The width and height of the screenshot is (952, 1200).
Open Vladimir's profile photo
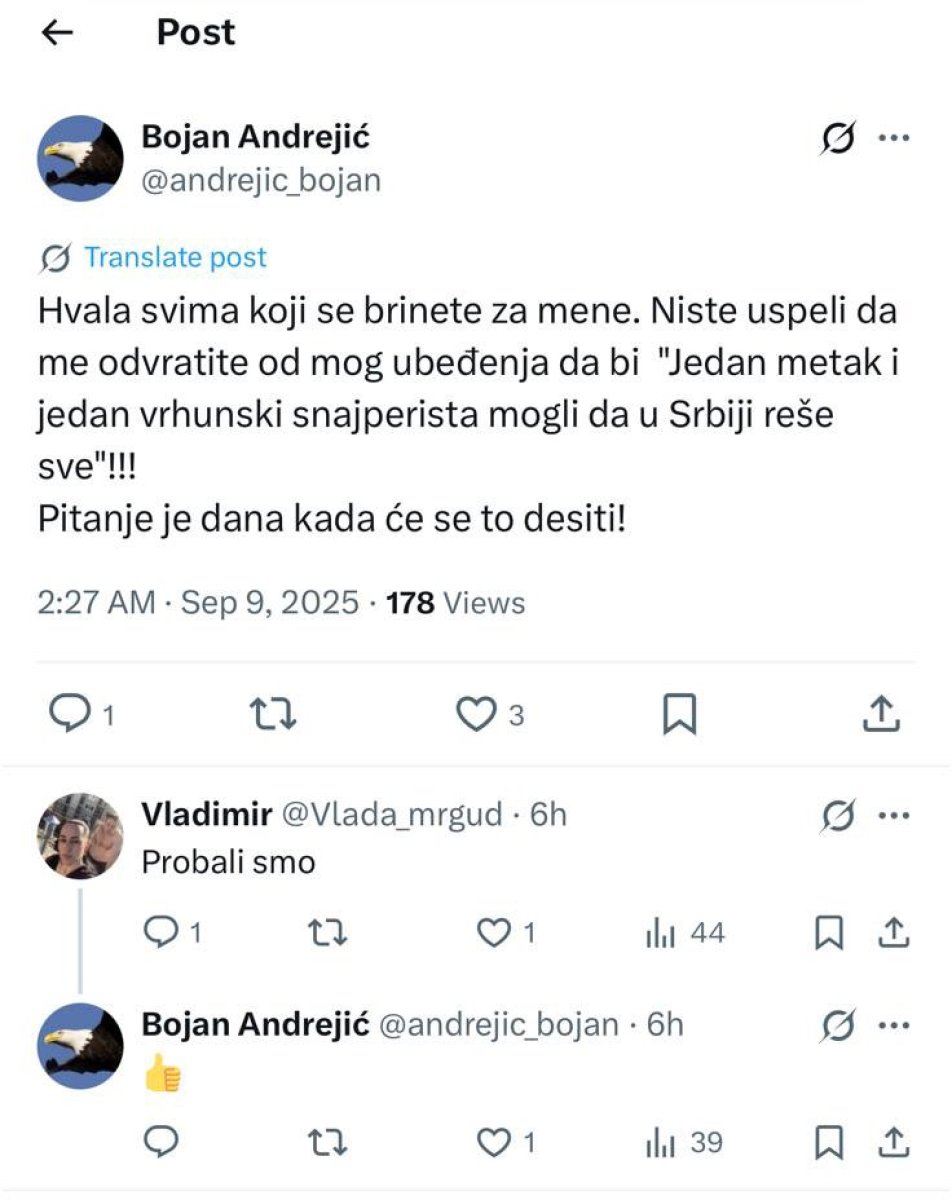pos(81,835)
